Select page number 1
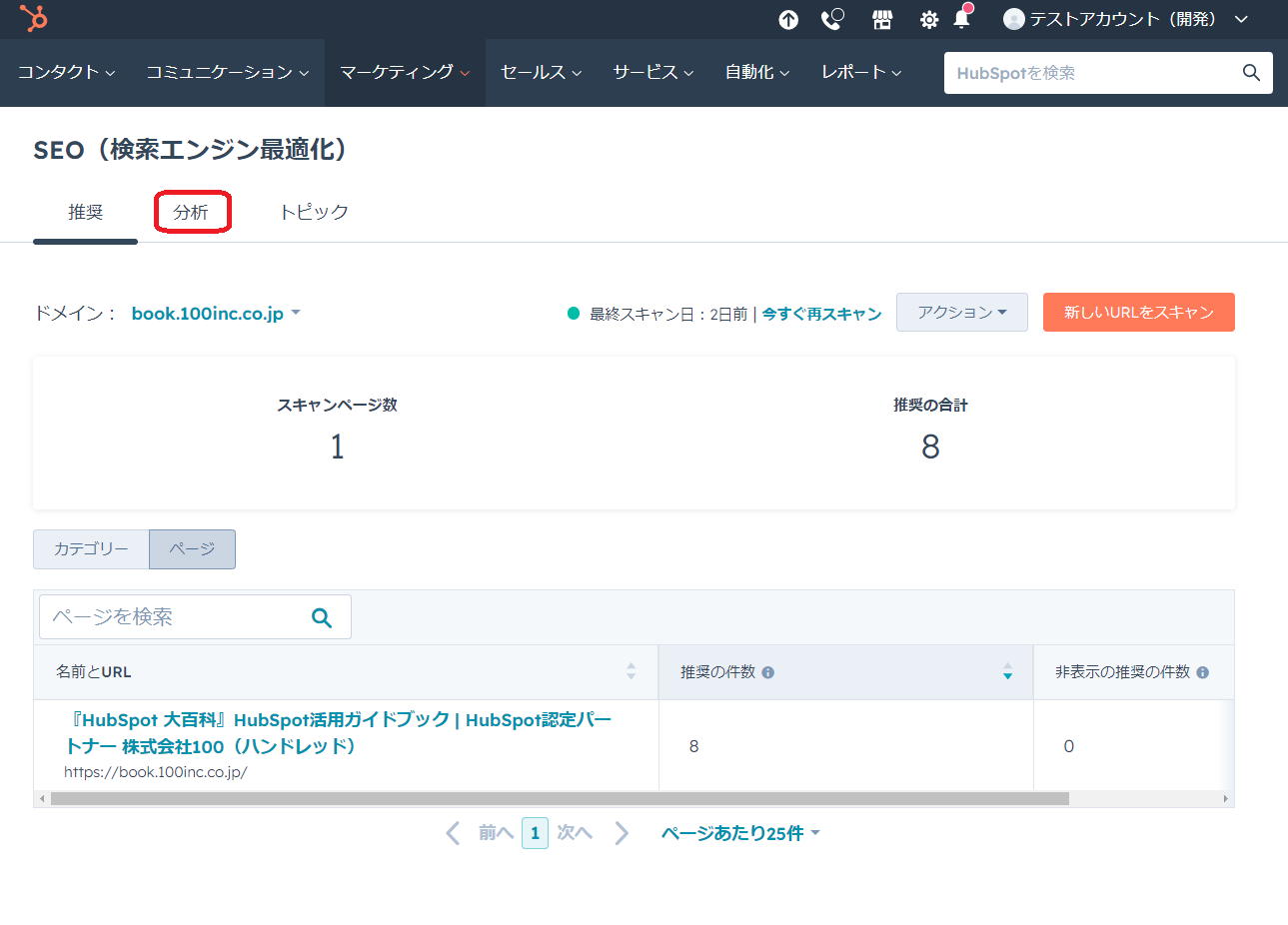Viewport: 1288px width, 925px height. (535, 833)
